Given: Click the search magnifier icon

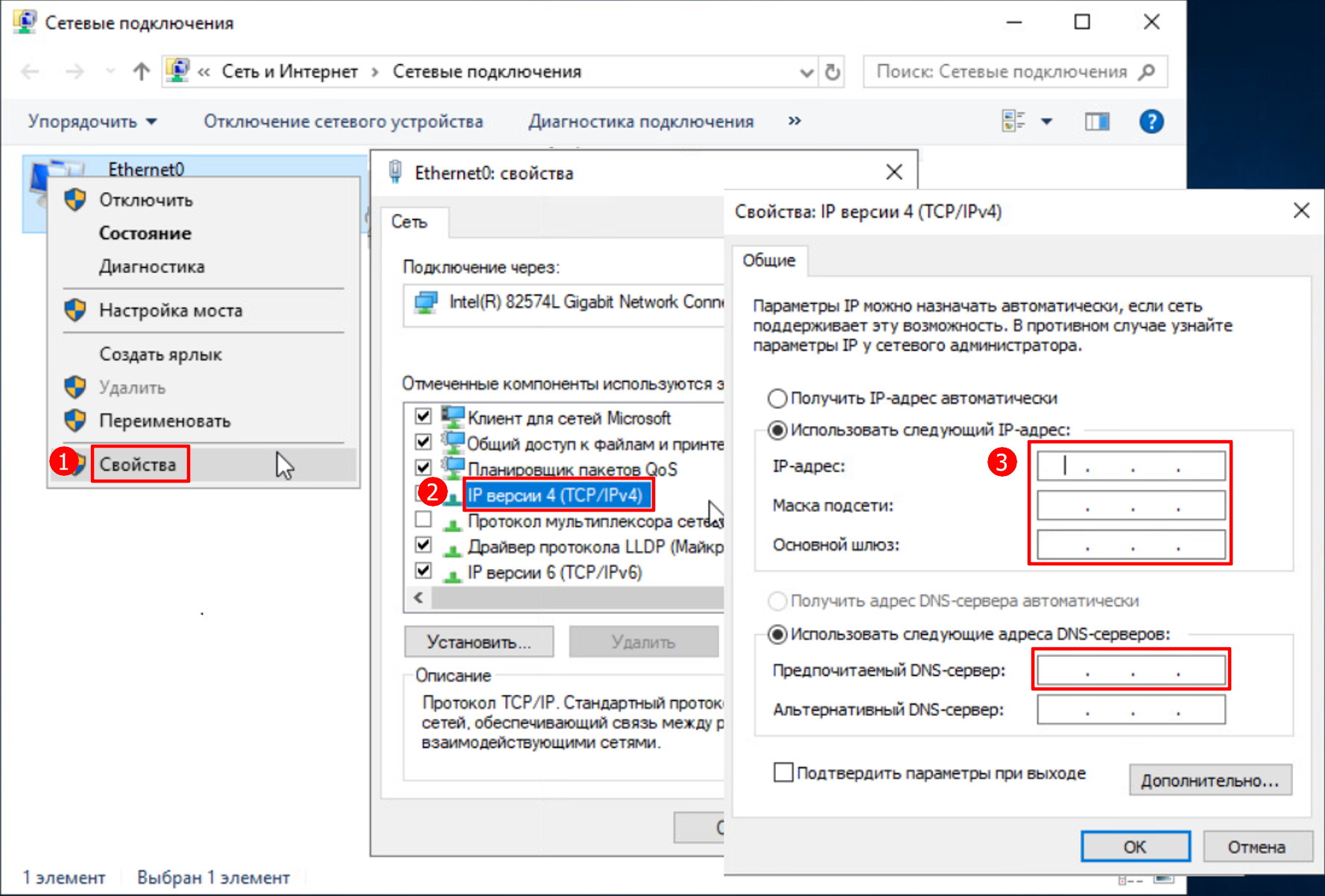Looking at the screenshot, I should (x=1148, y=72).
